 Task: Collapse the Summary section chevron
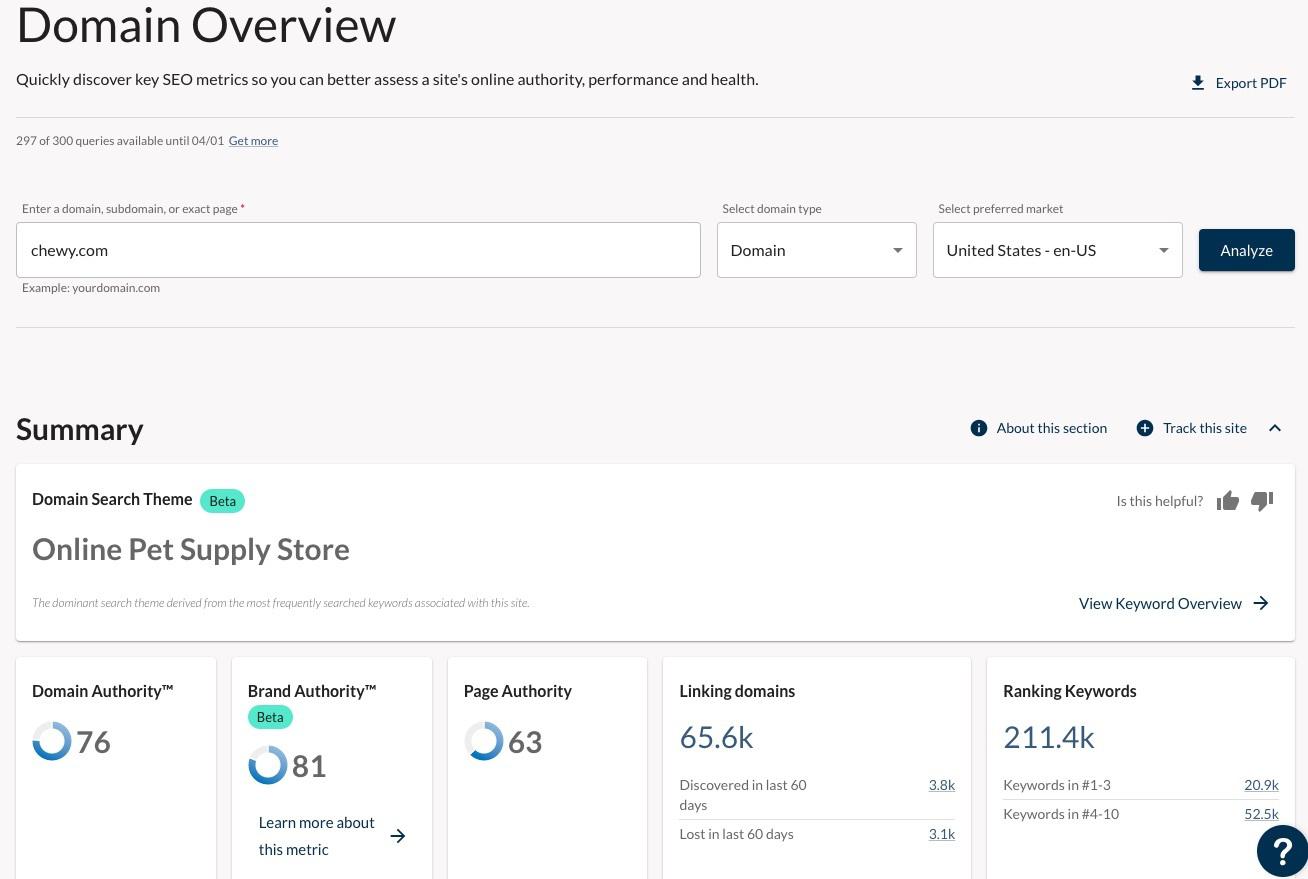[x=1275, y=428]
